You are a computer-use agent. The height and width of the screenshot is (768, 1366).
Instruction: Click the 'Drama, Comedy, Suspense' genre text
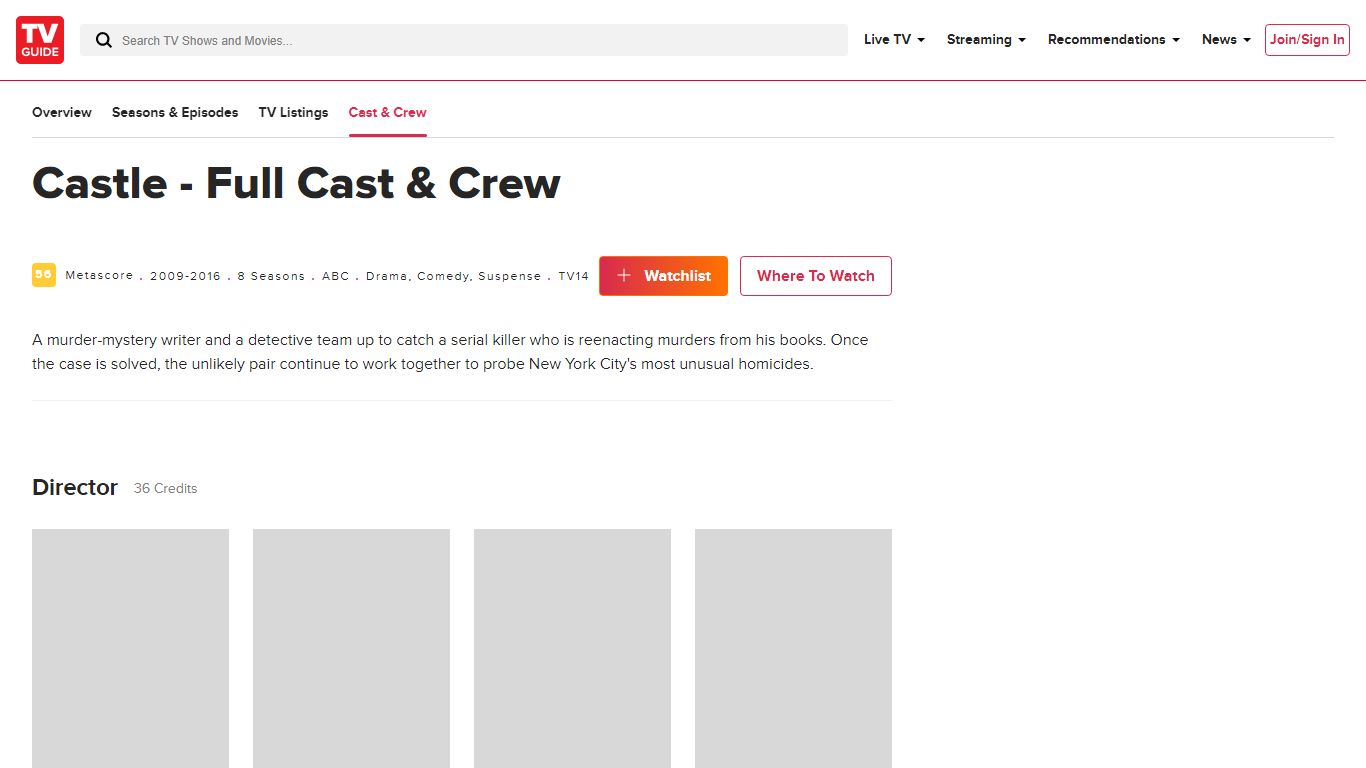click(454, 276)
